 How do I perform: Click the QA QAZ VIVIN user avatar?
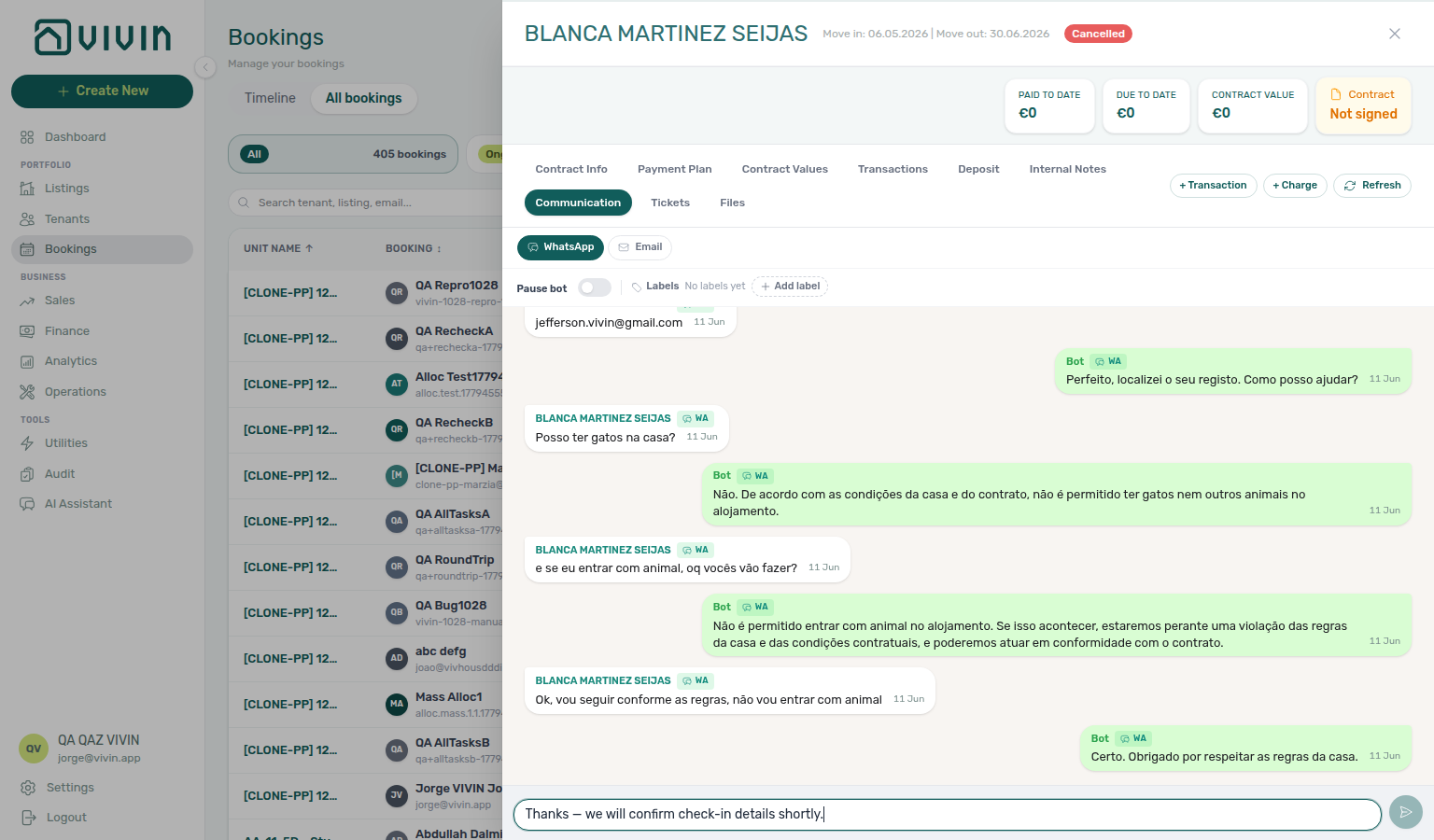pos(34,749)
